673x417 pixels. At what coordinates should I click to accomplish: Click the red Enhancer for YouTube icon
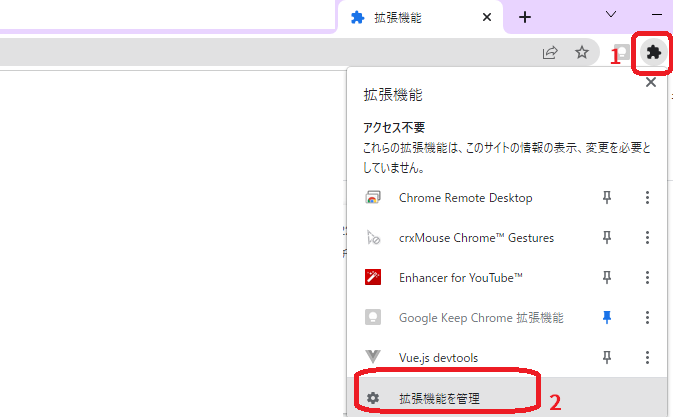[x=373, y=277]
